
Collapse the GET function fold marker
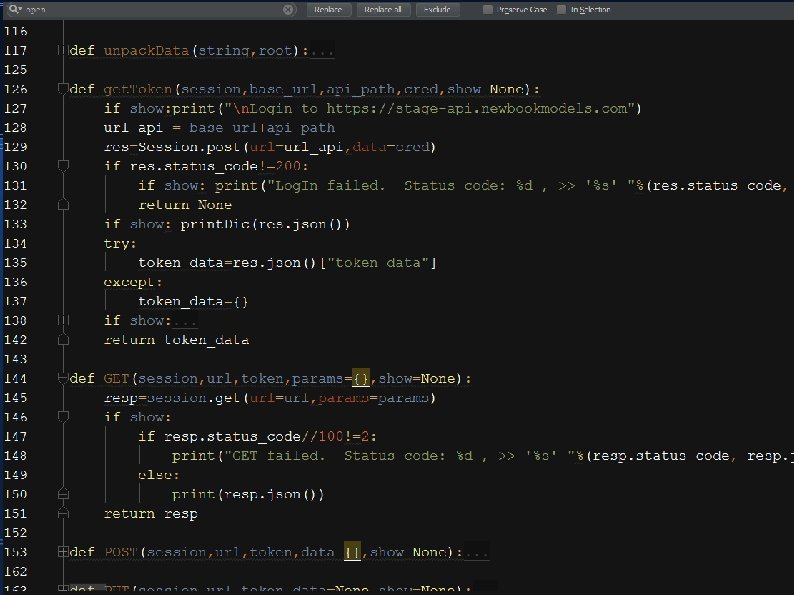pos(63,378)
